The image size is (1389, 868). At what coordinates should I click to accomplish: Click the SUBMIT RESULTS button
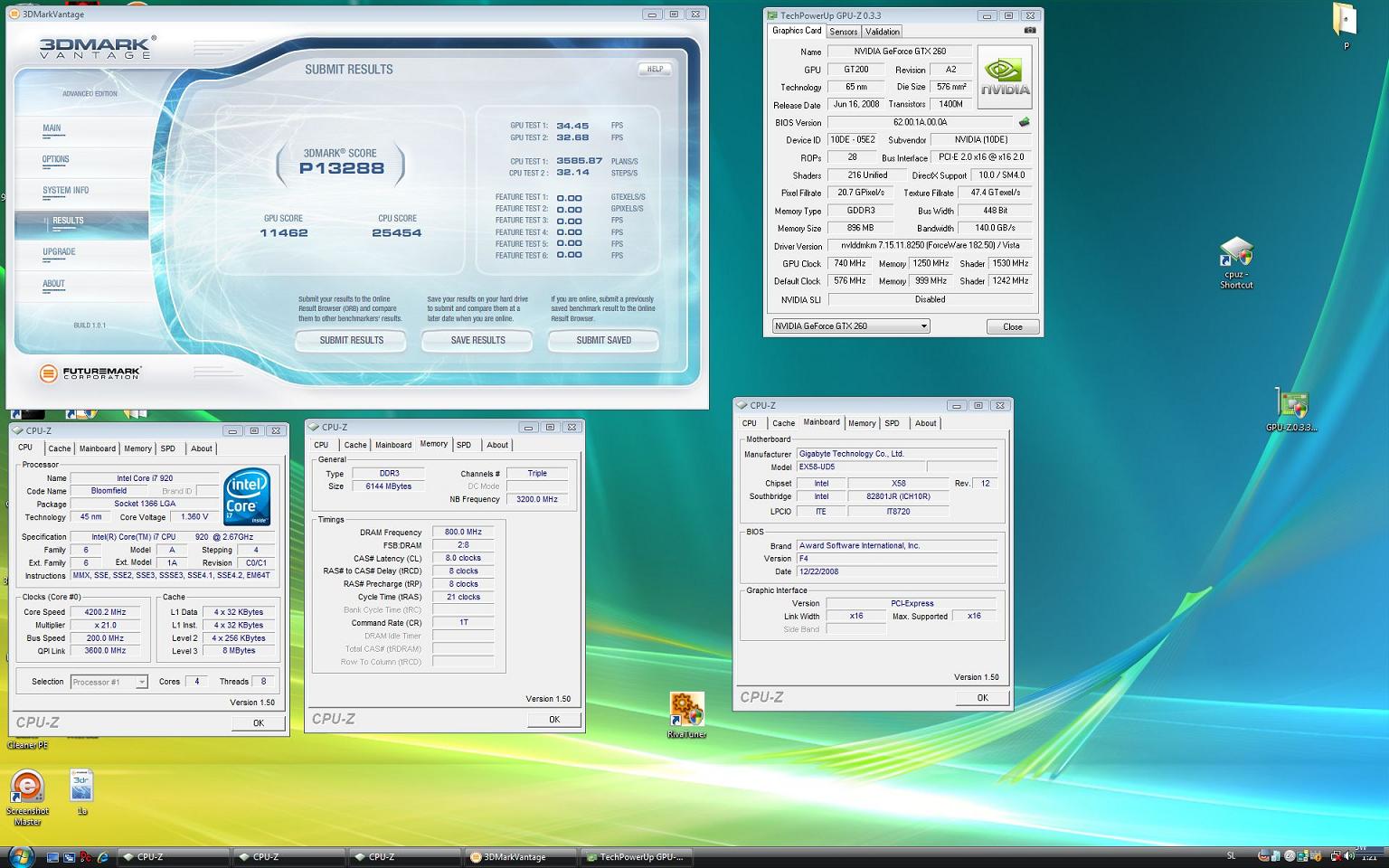(x=351, y=340)
